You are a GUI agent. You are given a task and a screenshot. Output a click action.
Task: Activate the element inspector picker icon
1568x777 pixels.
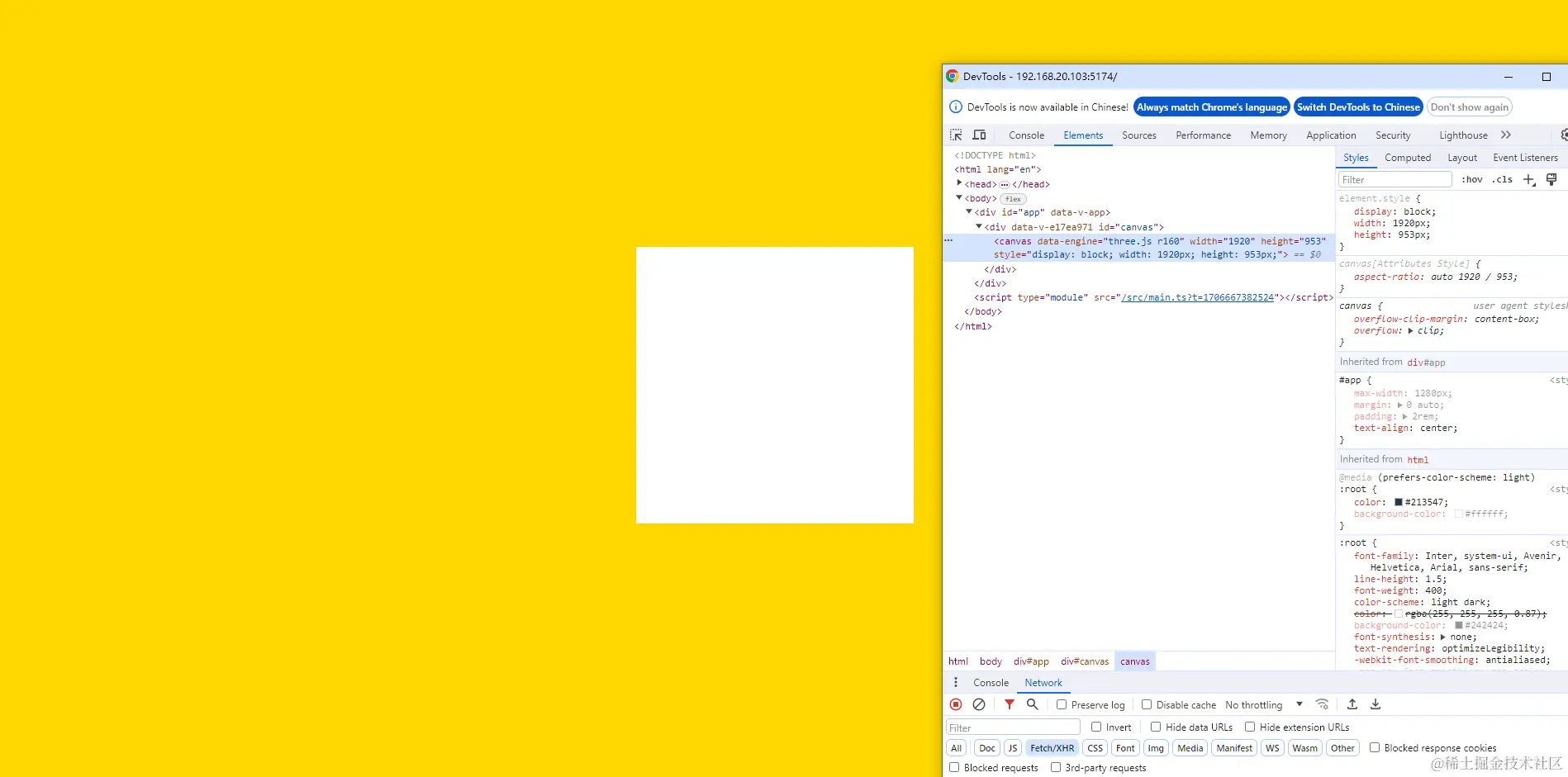click(956, 135)
